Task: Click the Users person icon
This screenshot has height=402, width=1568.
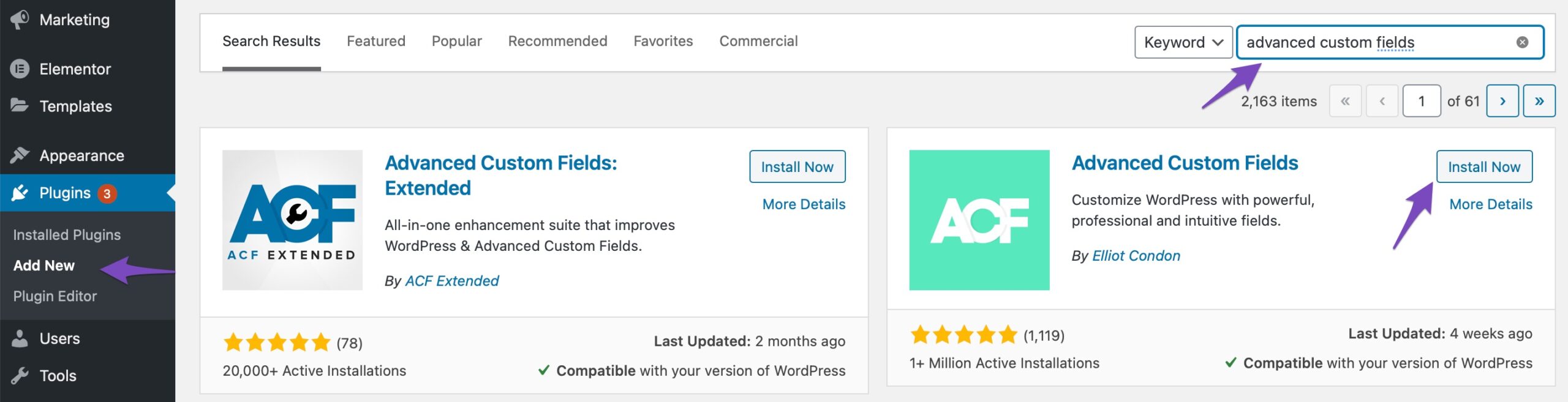Action: [x=20, y=338]
